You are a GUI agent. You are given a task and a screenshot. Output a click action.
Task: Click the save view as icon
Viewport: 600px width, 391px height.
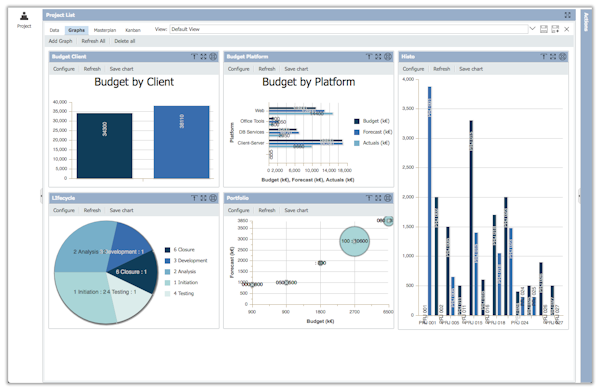click(555, 29)
